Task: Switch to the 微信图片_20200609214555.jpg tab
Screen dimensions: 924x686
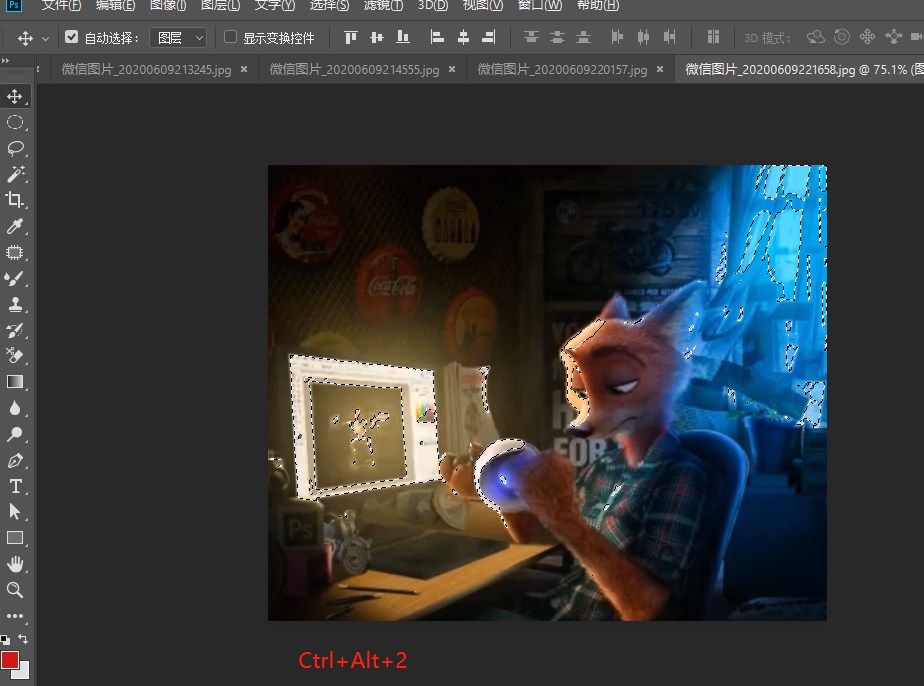Action: point(355,71)
